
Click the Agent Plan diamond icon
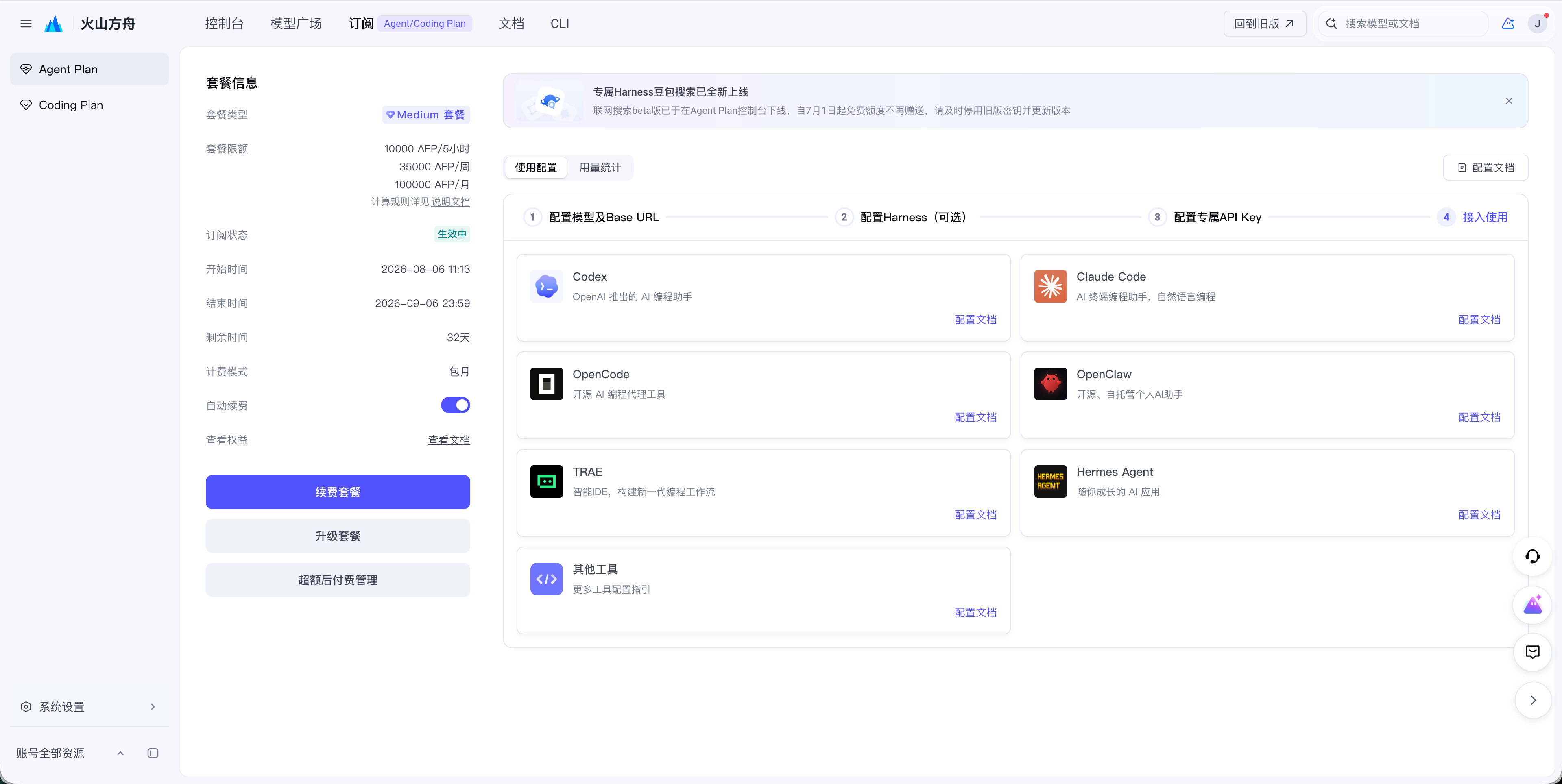[26, 69]
